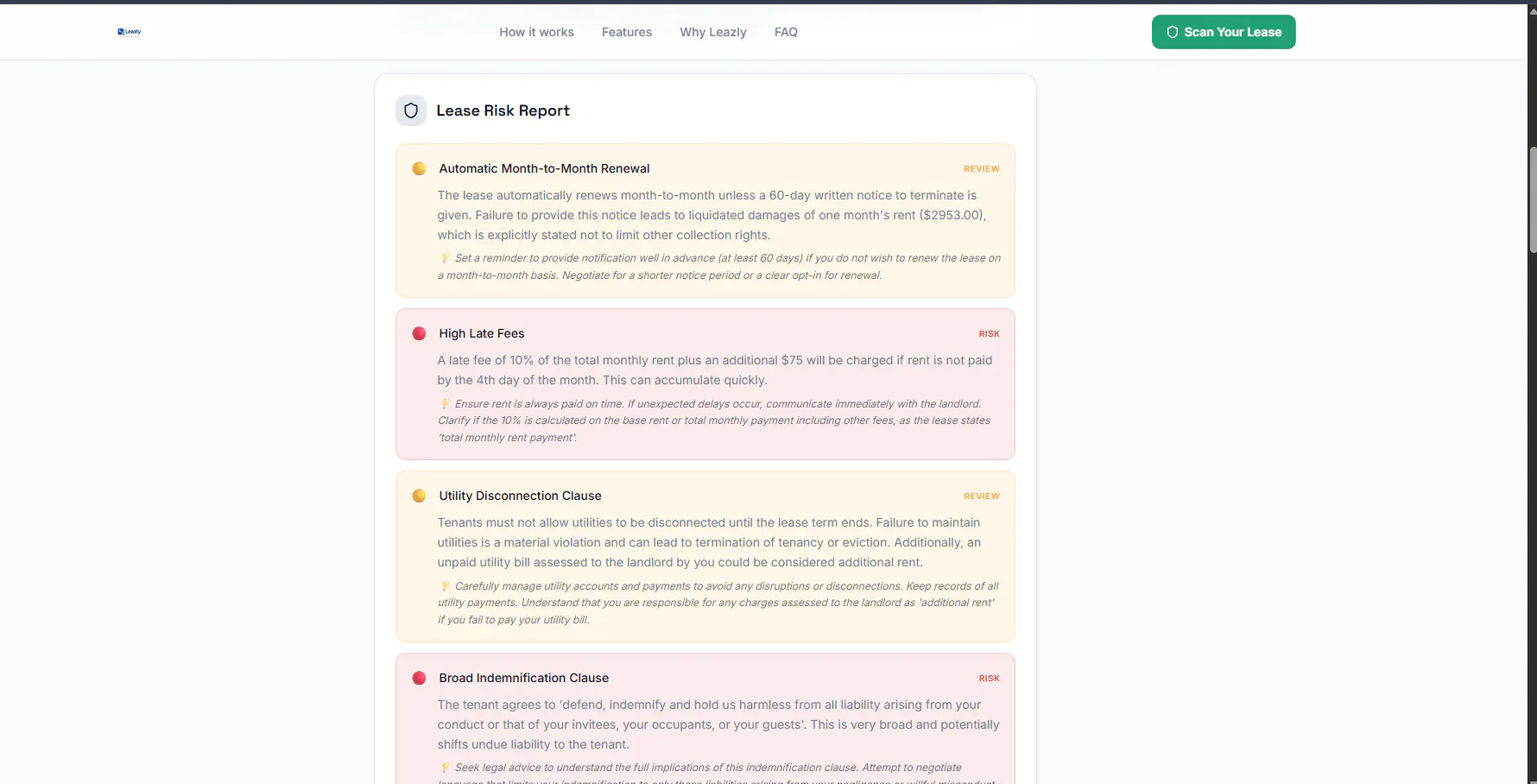Viewport: 1537px width, 784px height.
Task: Click the shield icon beside Lease Risk Report
Action: [411, 111]
